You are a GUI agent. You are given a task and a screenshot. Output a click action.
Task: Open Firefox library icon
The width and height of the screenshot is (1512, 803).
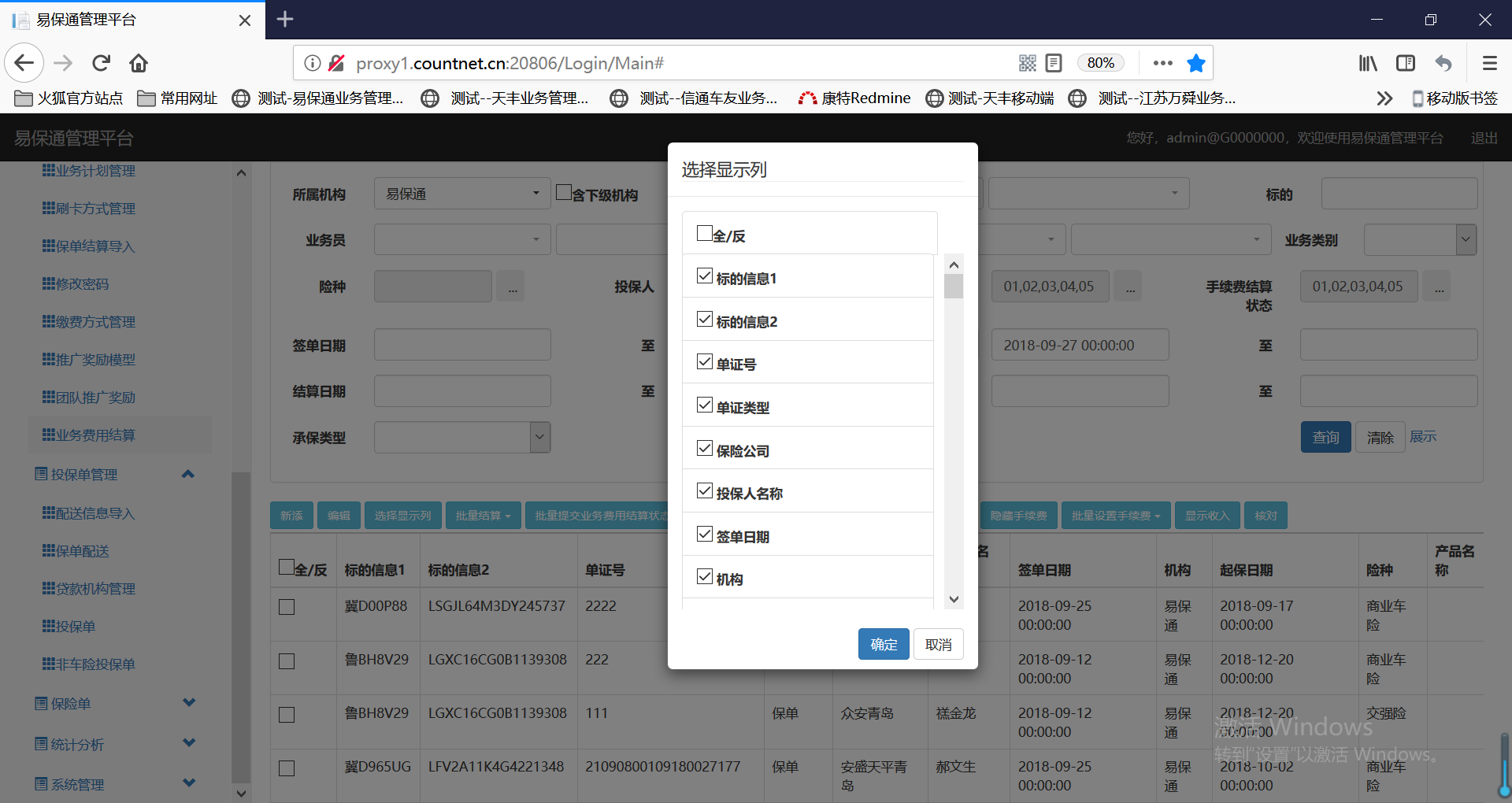point(1368,63)
